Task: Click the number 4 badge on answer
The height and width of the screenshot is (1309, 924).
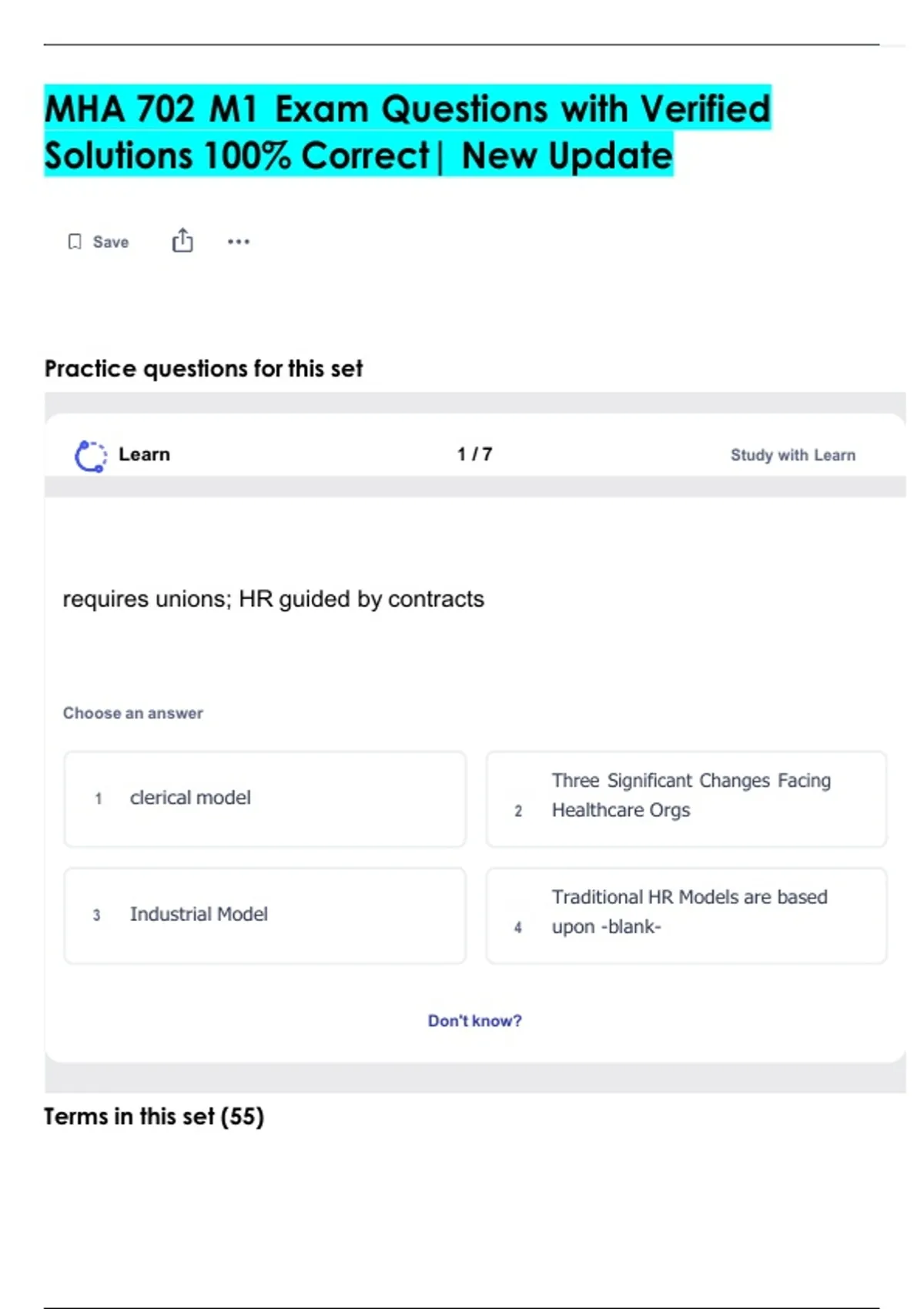Action: [518, 927]
